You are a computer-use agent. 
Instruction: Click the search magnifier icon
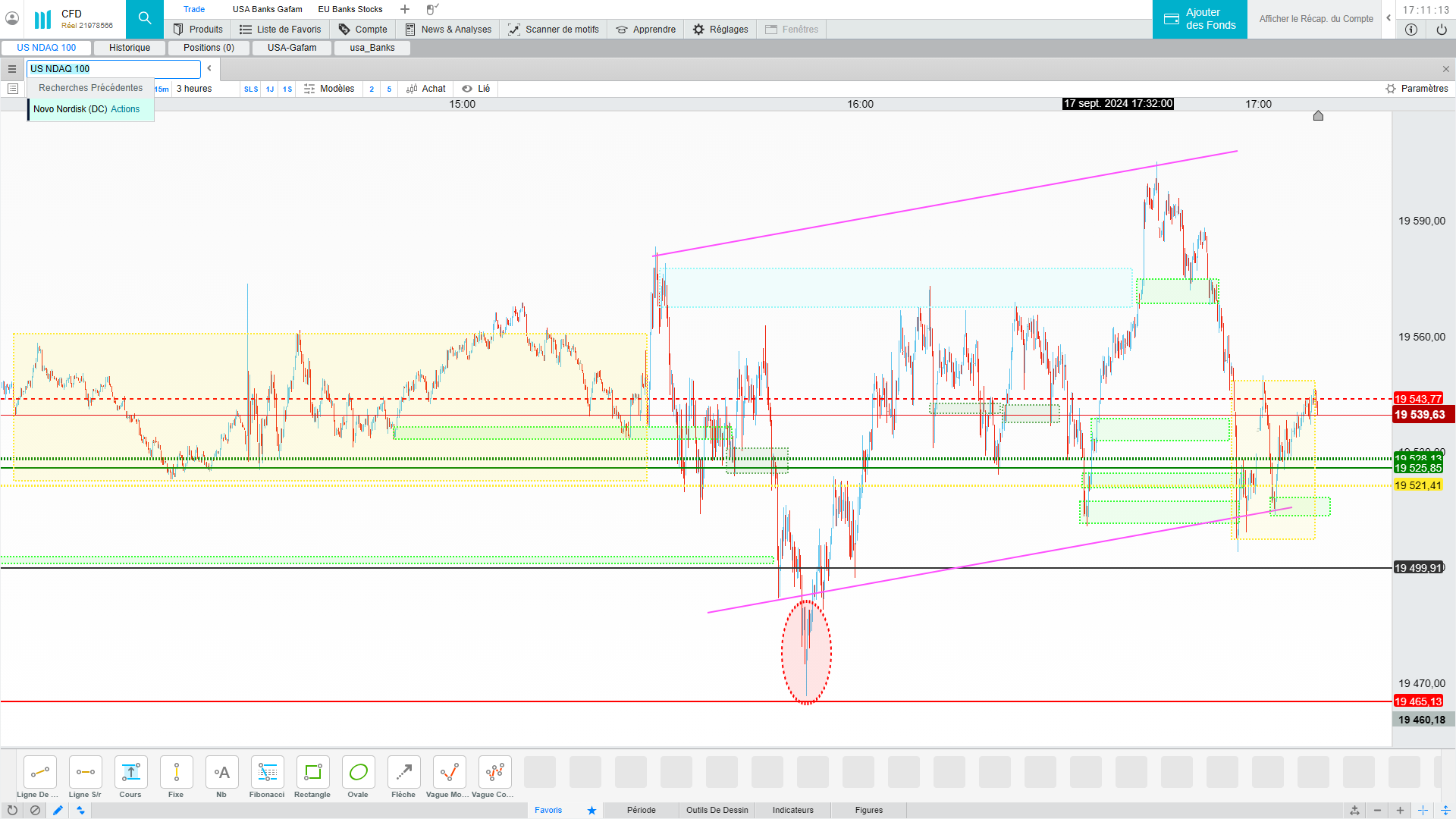coord(145,19)
